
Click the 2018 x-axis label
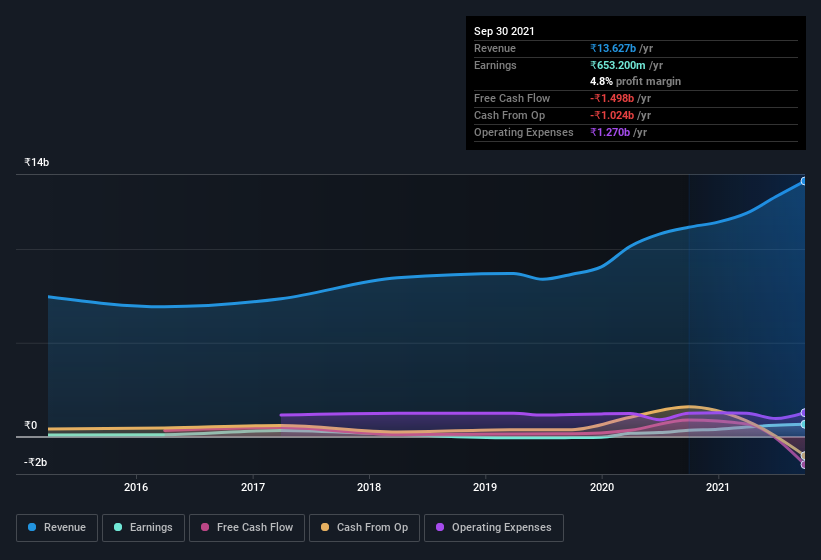(369, 487)
